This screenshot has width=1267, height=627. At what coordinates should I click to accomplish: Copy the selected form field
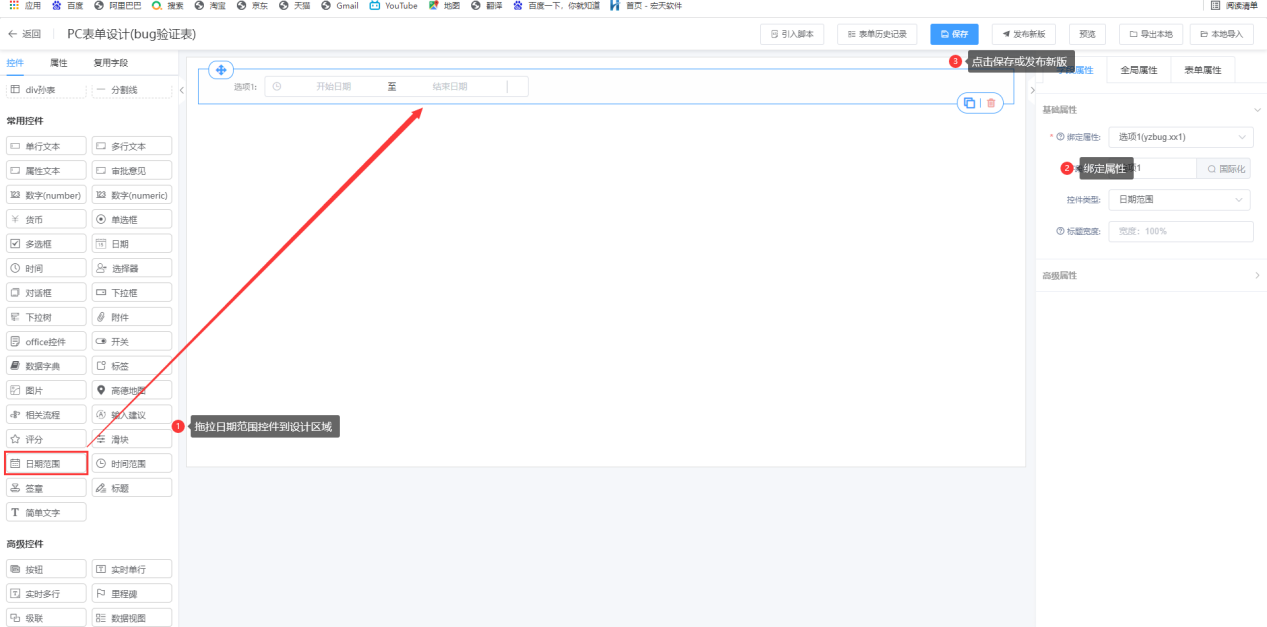(x=969, y=103)
